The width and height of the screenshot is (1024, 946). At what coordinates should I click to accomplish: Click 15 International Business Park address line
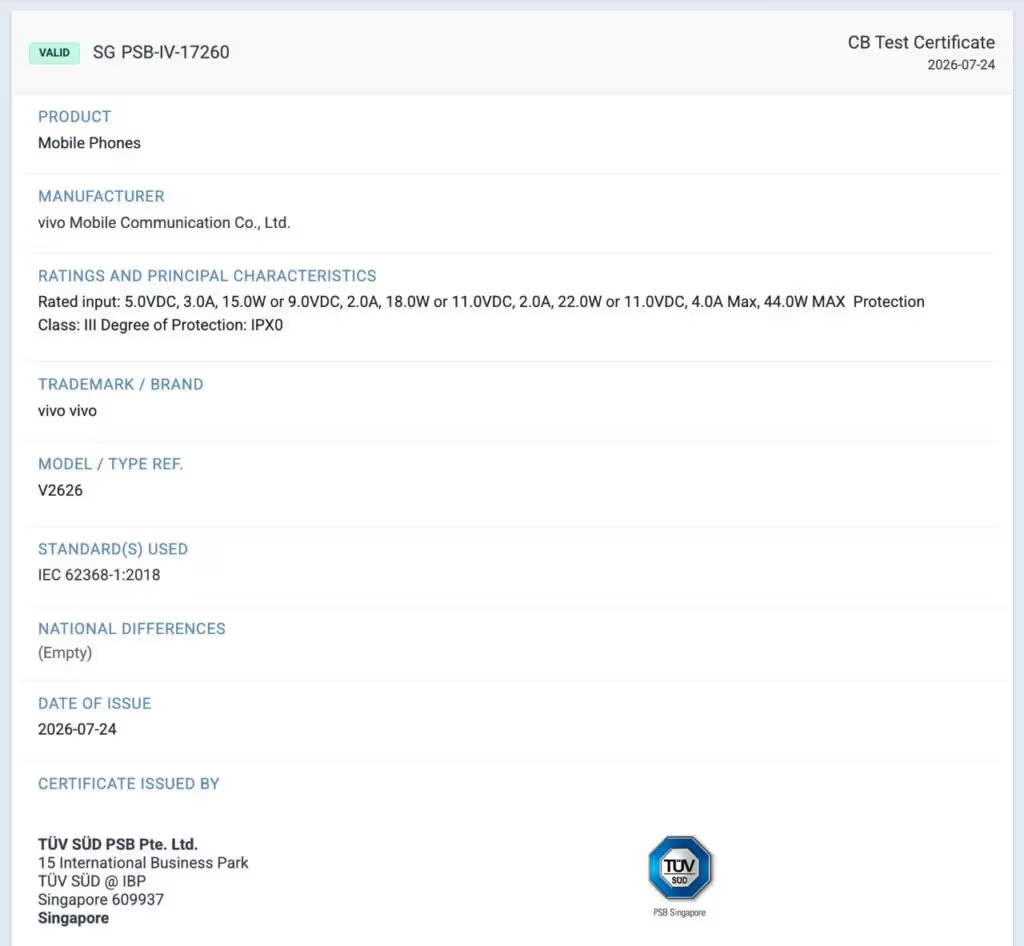(143, 863)
